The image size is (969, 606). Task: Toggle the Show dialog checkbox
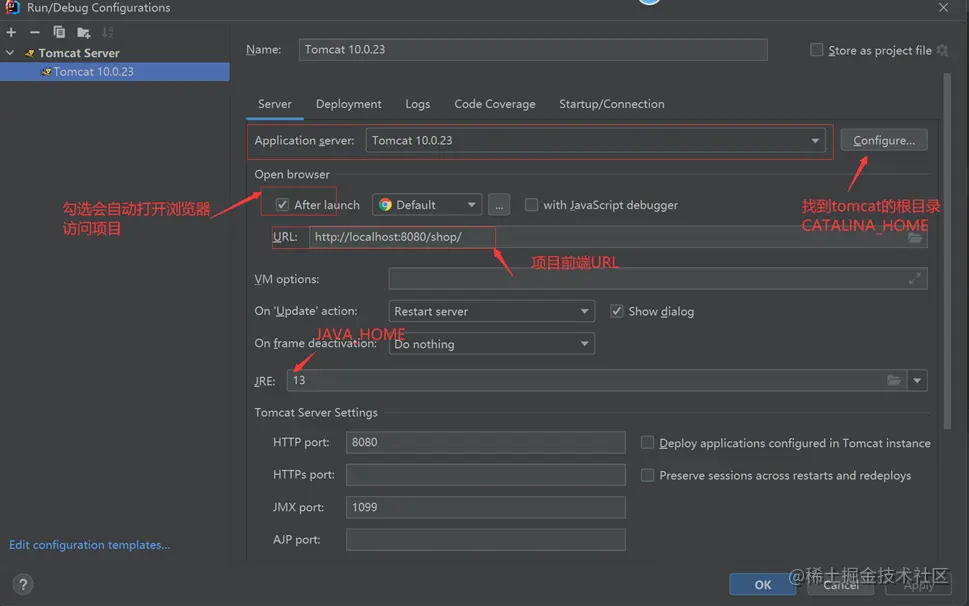[617, 311]
